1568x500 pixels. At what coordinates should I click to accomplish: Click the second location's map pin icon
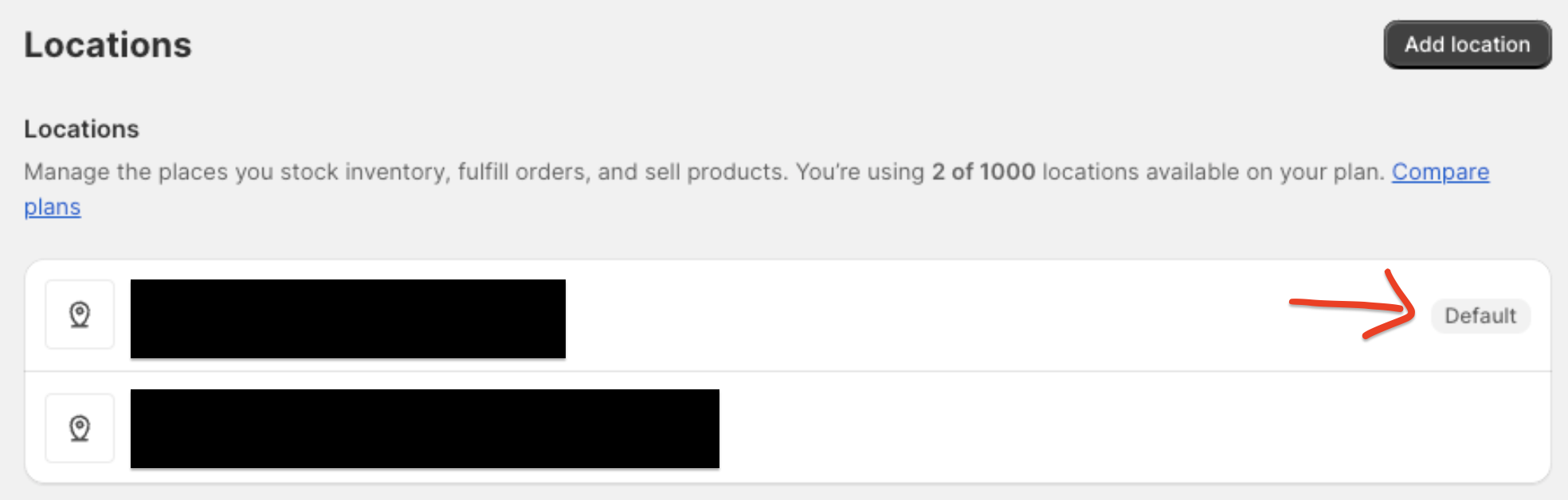click(x=80, y=428)
